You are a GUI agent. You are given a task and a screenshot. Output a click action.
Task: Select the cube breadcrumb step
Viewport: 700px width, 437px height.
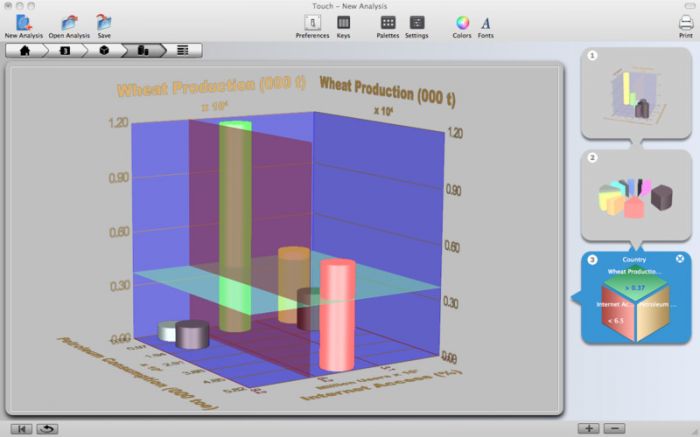104,50
